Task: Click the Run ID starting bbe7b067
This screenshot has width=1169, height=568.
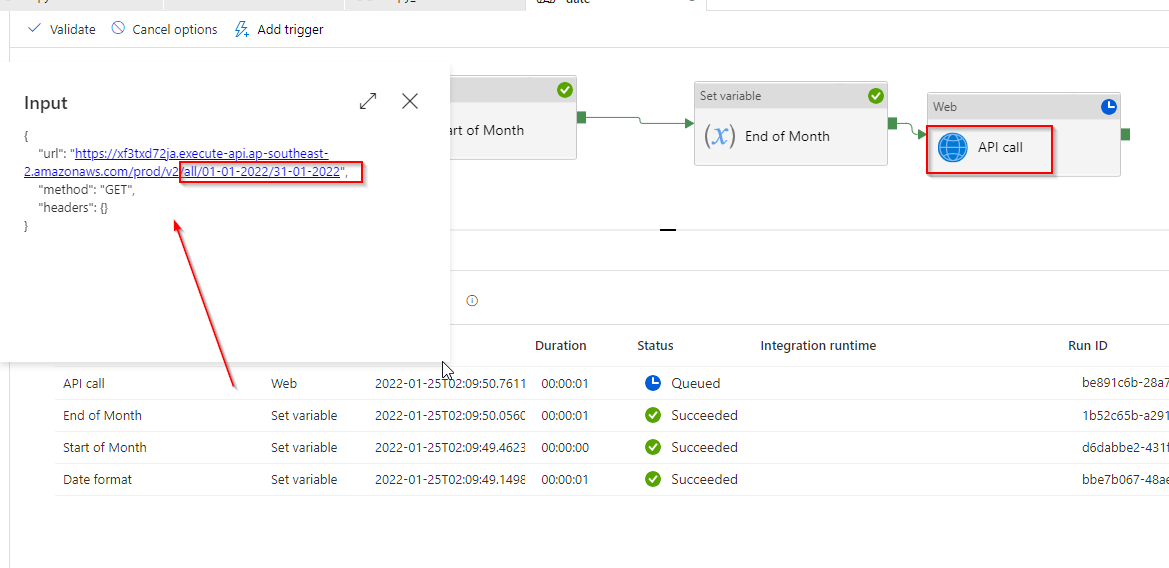Action: click(x=1125, y=479)
